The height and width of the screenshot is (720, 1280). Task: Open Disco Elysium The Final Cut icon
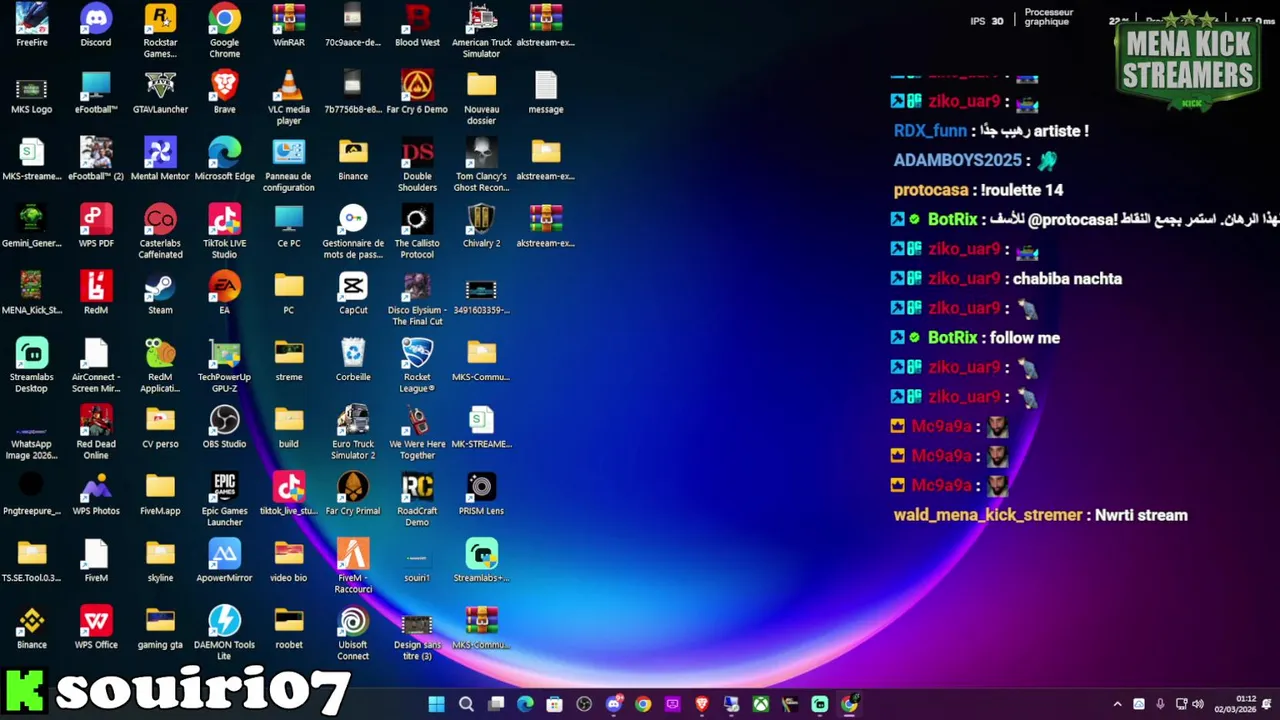417,298
